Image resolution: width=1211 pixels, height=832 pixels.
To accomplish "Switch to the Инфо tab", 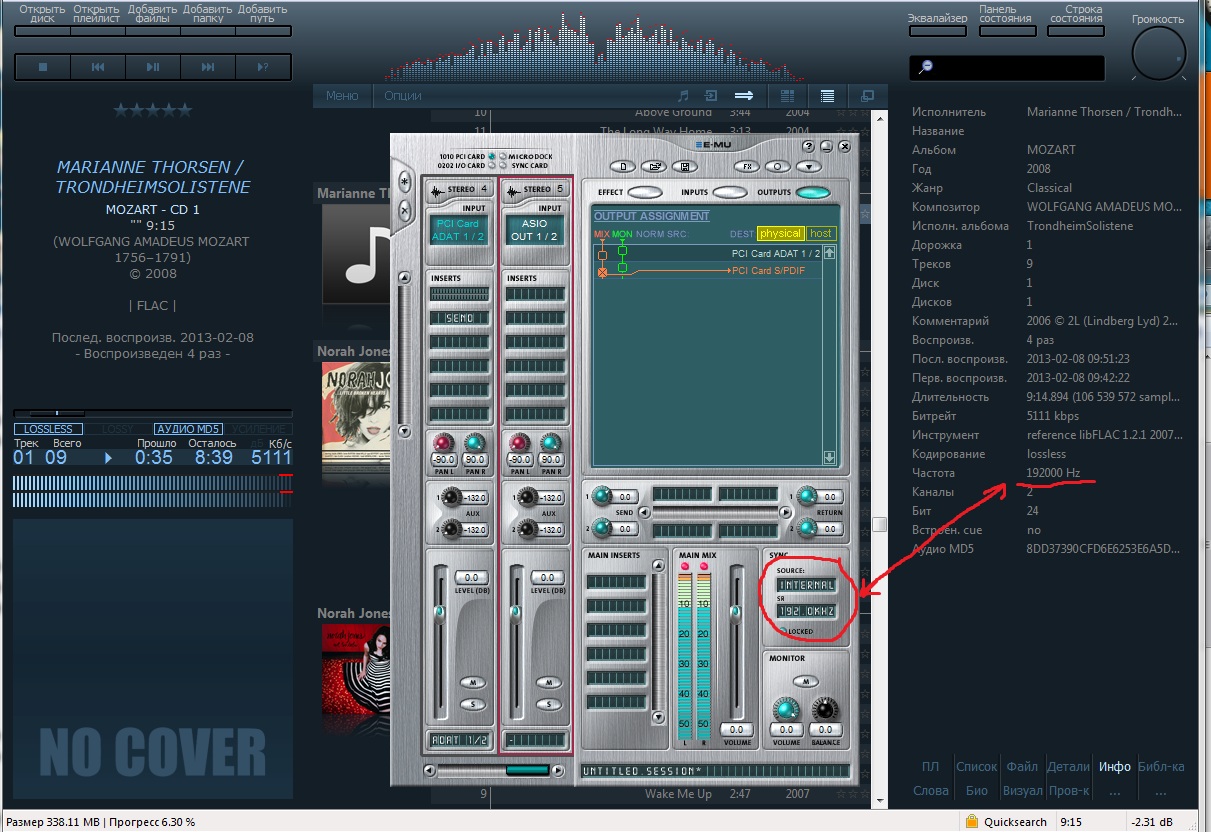I will [x=1115, y=767].
